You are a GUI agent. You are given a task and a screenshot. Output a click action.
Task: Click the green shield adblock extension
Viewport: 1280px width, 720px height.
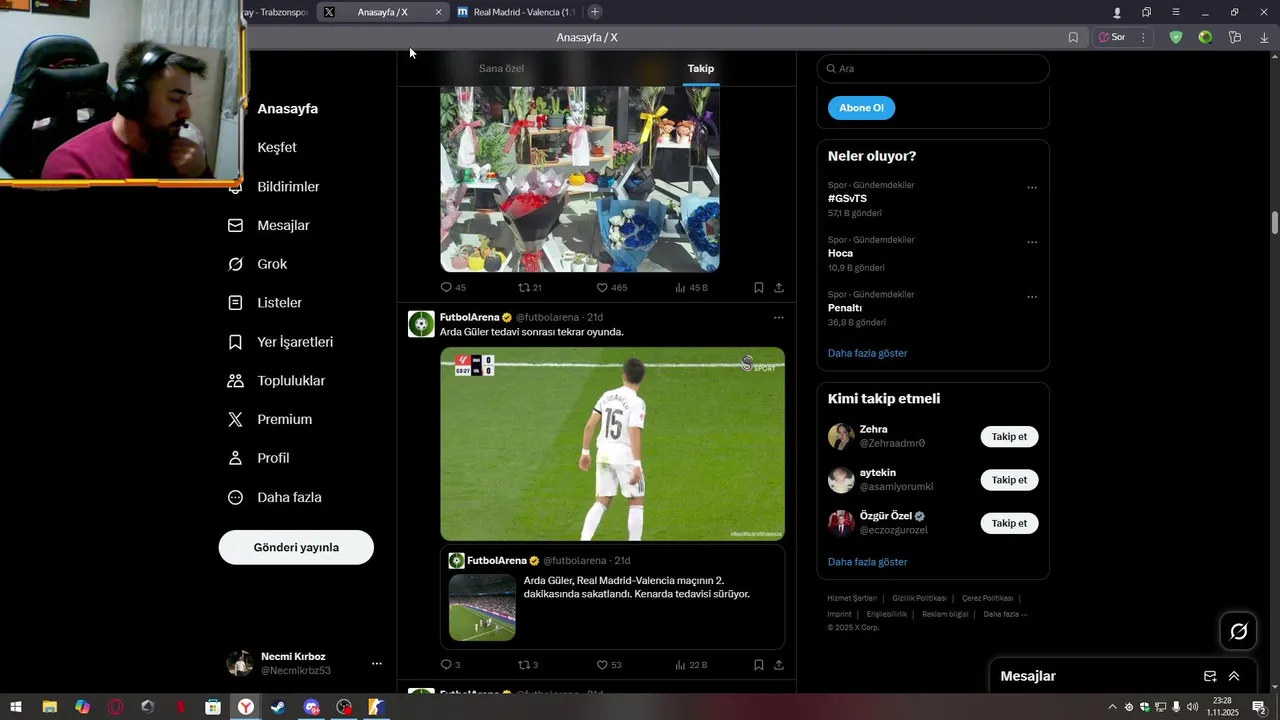click(x=1176, y=37)
